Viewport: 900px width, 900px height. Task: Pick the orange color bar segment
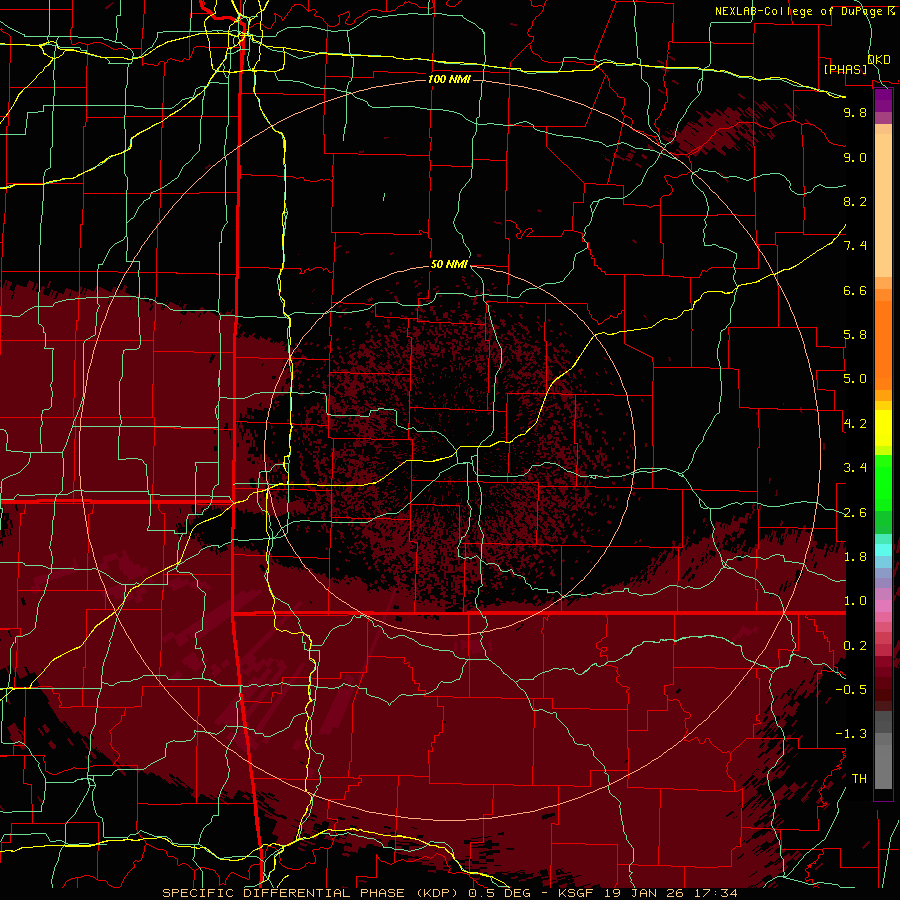pyautogui.click(x=883, y=344)
